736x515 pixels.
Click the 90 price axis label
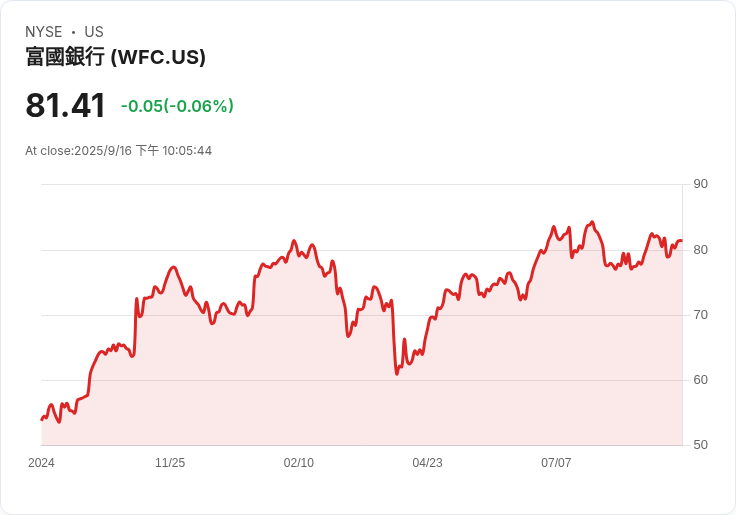(x=700, y=184)
